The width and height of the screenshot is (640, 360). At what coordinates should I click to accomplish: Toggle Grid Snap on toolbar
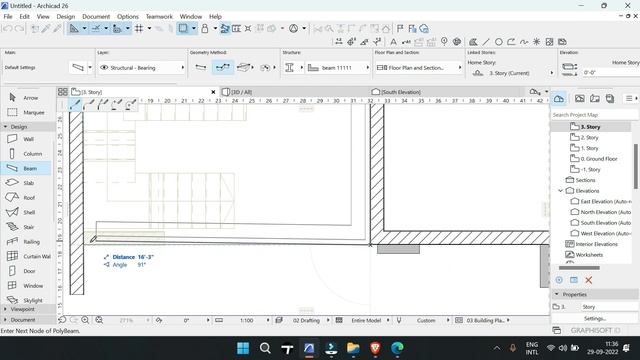pos(139,29)
